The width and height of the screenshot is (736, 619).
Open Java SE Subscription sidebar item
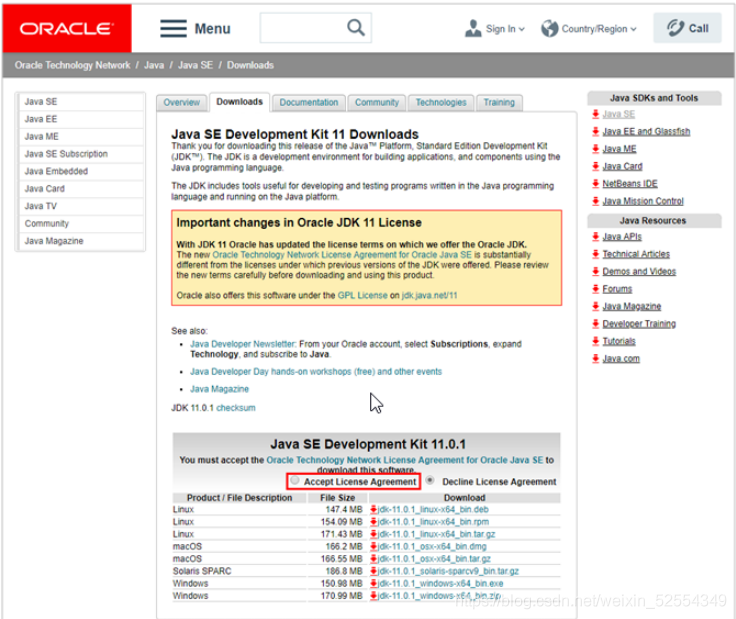81,153
